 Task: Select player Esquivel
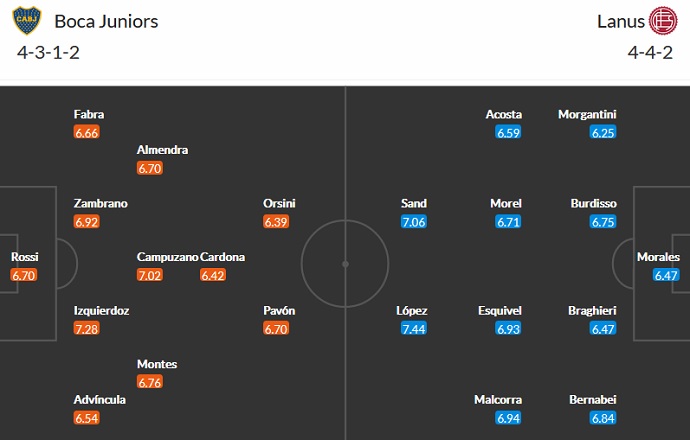(508, 310)
